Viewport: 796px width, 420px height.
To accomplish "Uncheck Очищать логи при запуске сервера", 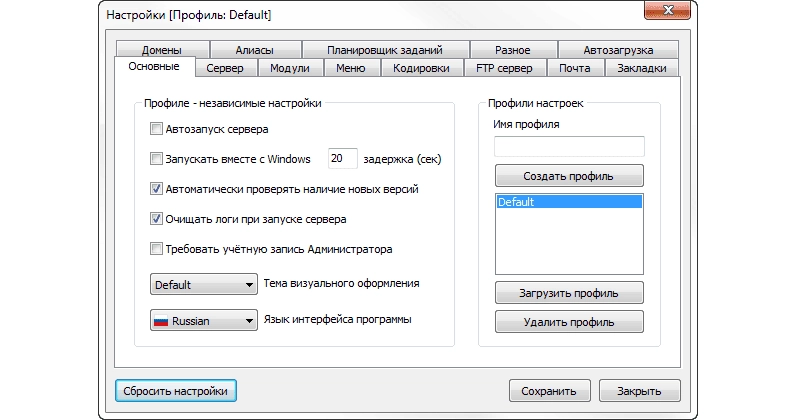I will [x=156, y=219].
